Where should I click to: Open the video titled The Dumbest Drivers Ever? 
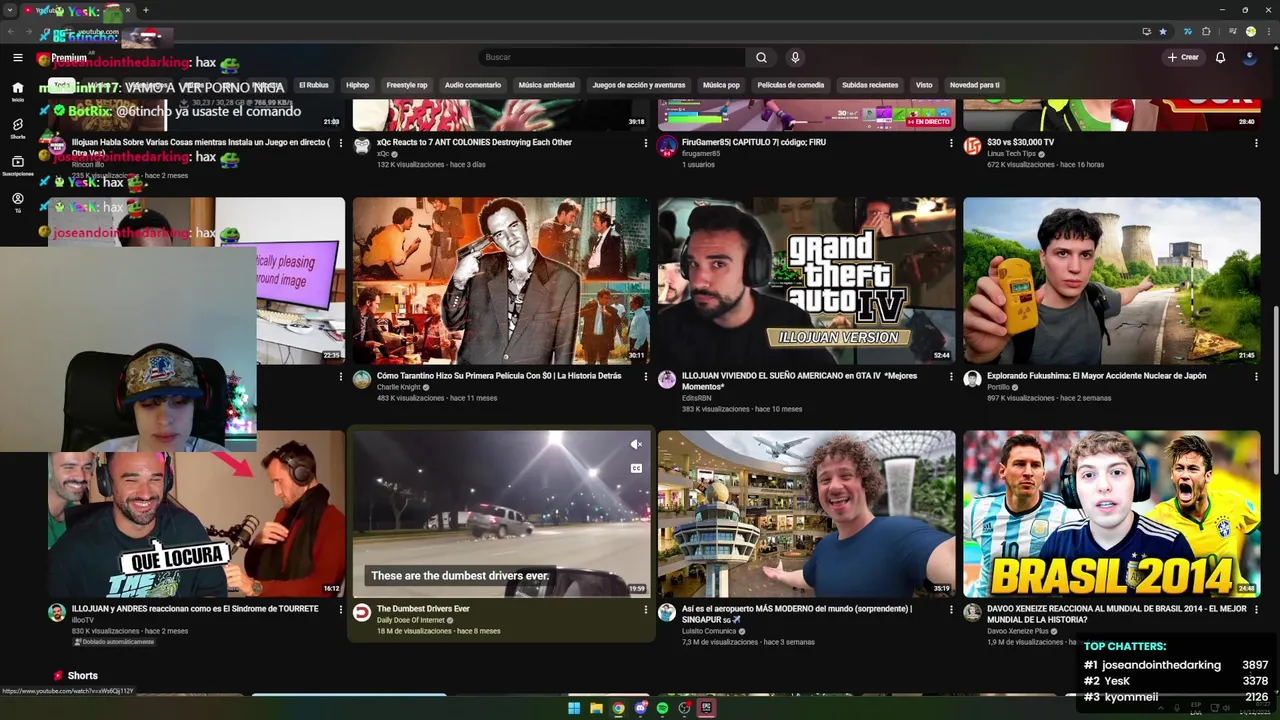[x=423, y=609]
